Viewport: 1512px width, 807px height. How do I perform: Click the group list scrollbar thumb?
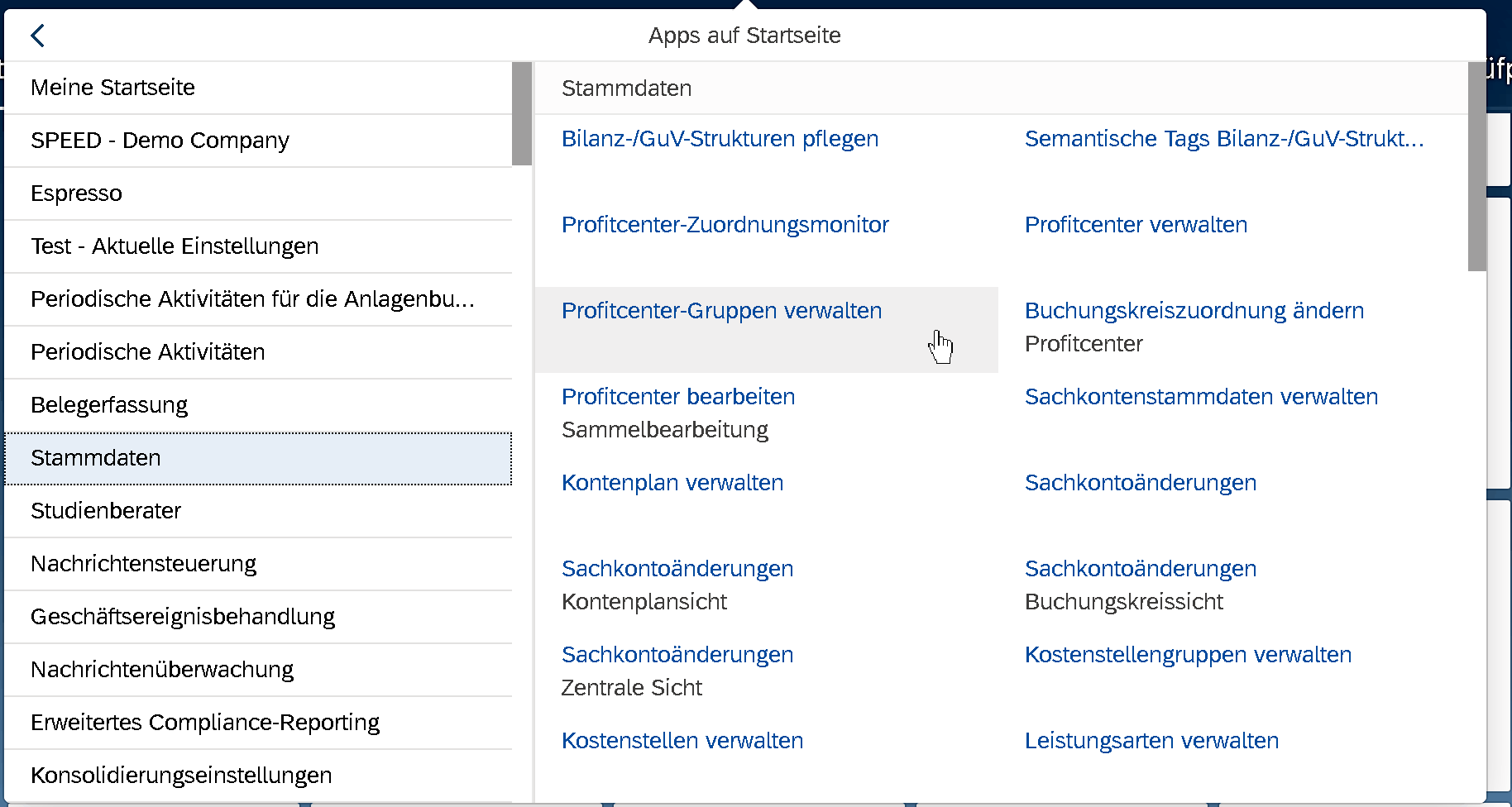[522, 114]
